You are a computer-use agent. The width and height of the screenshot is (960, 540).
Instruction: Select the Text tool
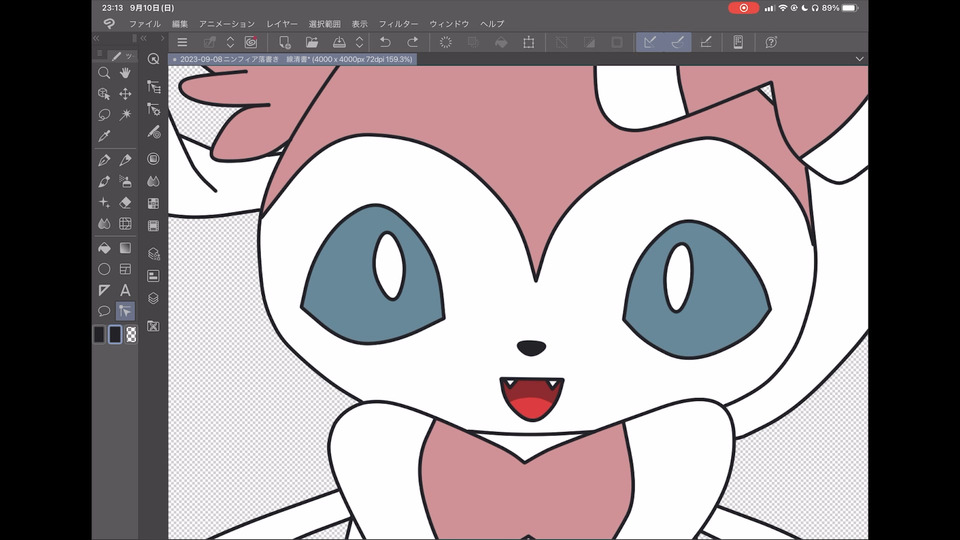[x=125, y=290]
